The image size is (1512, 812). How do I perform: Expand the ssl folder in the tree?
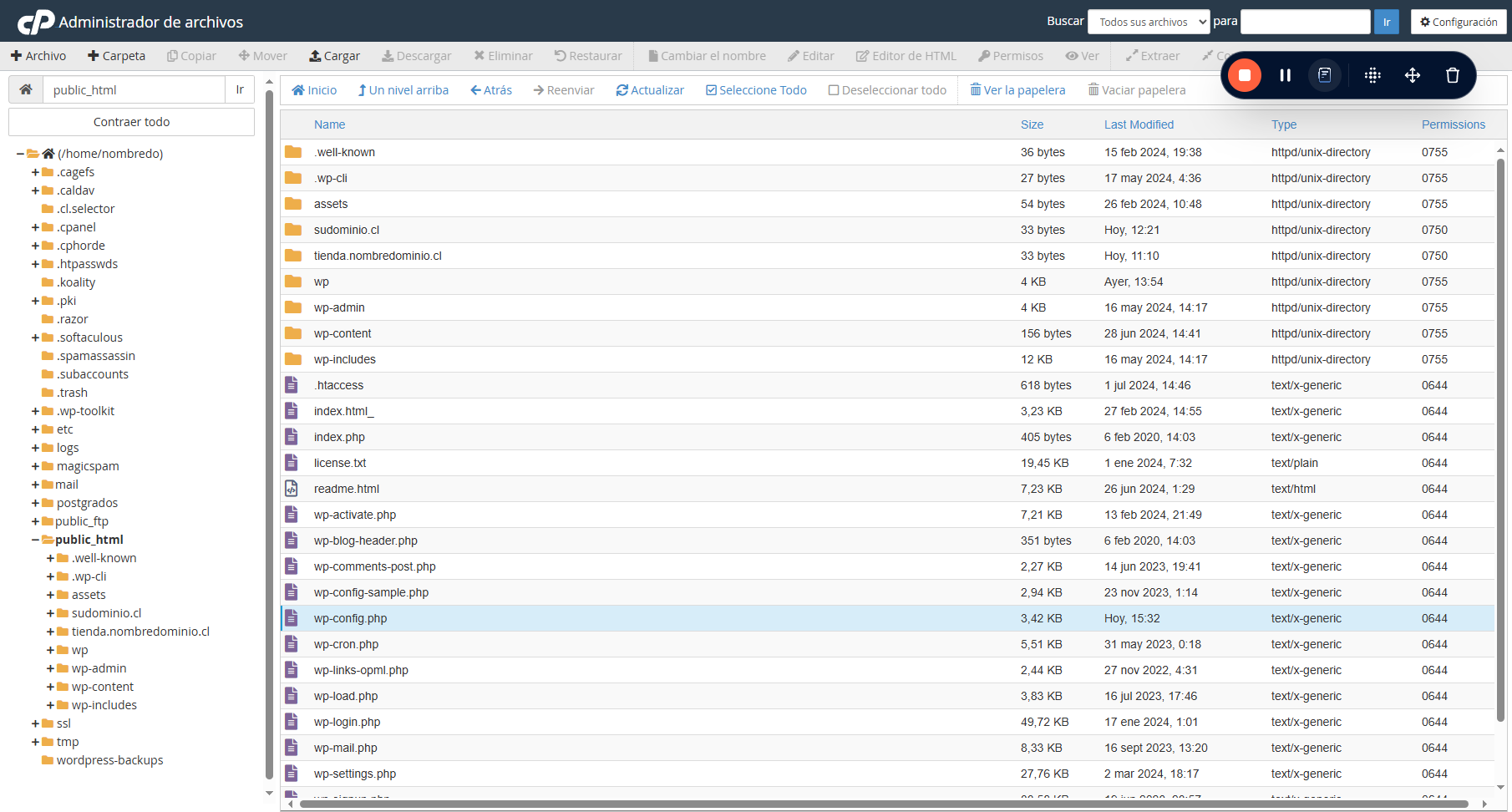pos(36,723)
